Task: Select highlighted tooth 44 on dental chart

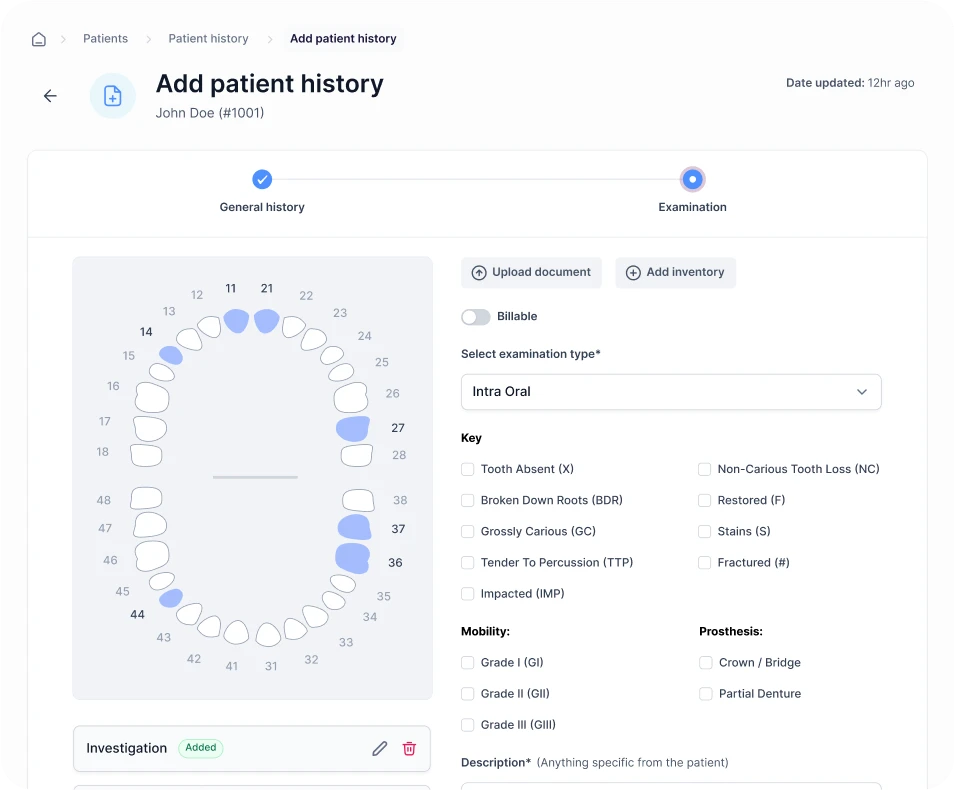Action: (x=171, y=598)
